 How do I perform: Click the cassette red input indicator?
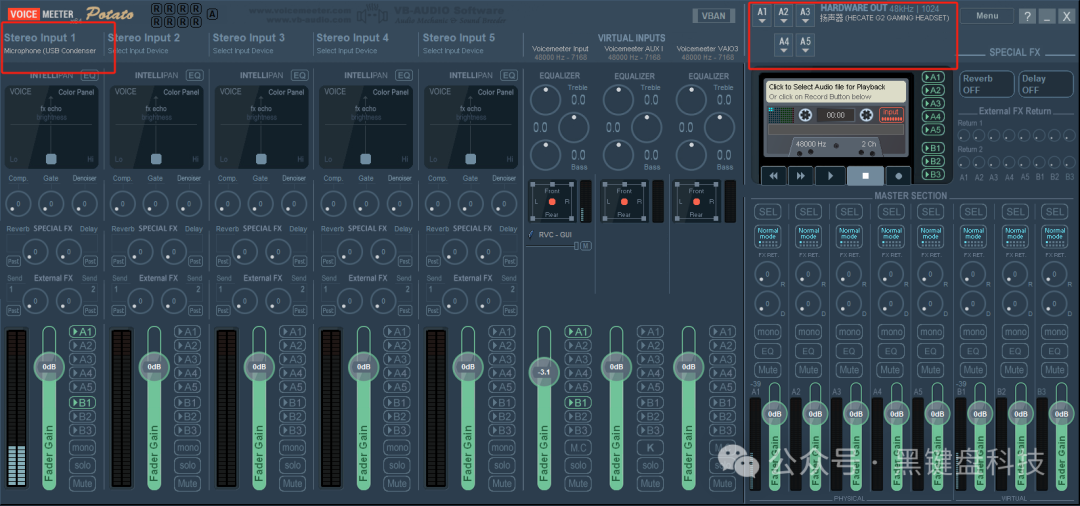pos(890,115)
